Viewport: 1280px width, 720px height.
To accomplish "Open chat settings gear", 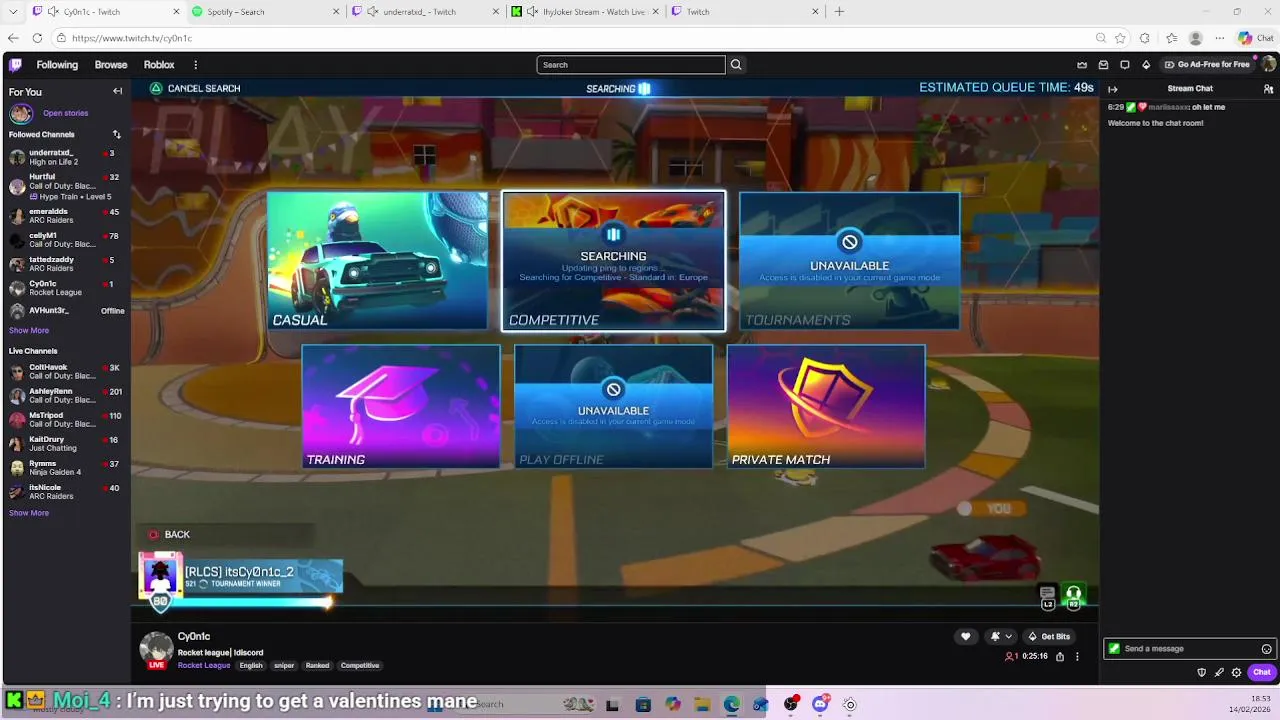I will click(x=1236, y=672).
